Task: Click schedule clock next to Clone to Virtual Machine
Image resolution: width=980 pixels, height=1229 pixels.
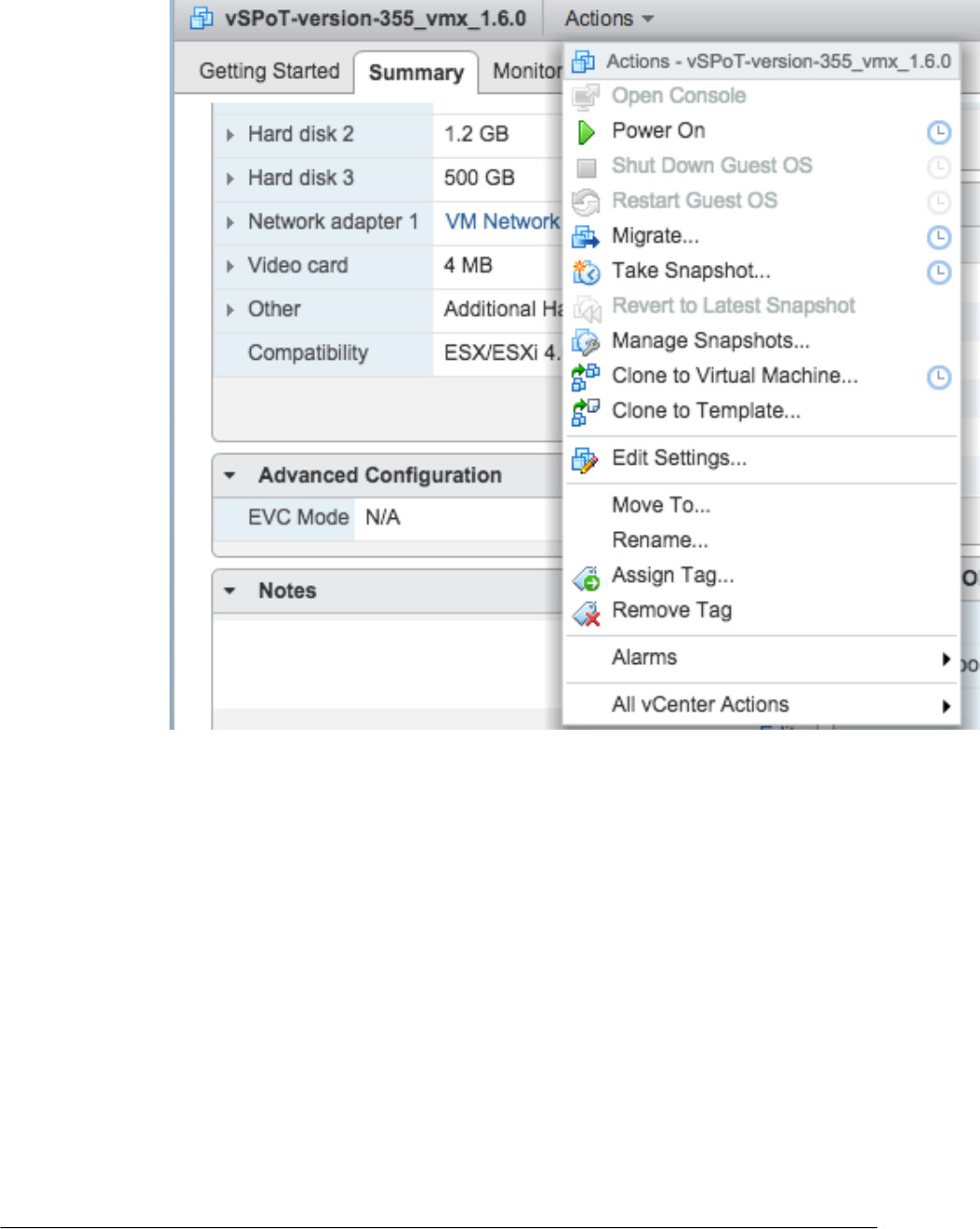Action: pyautogui.click(x=939, y=378)
